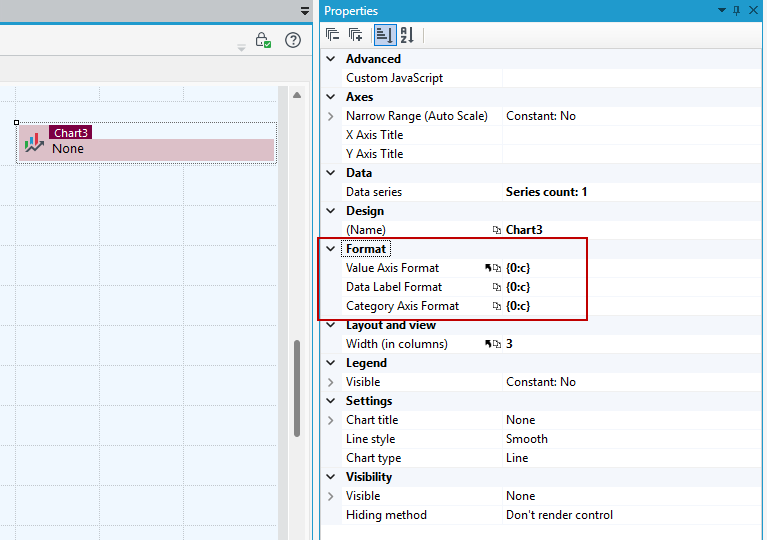Edit the X Axis Title value
Image resolution: width=767 pixels, height=540 pixels.
pyautogui.click(x=632, y=135)
